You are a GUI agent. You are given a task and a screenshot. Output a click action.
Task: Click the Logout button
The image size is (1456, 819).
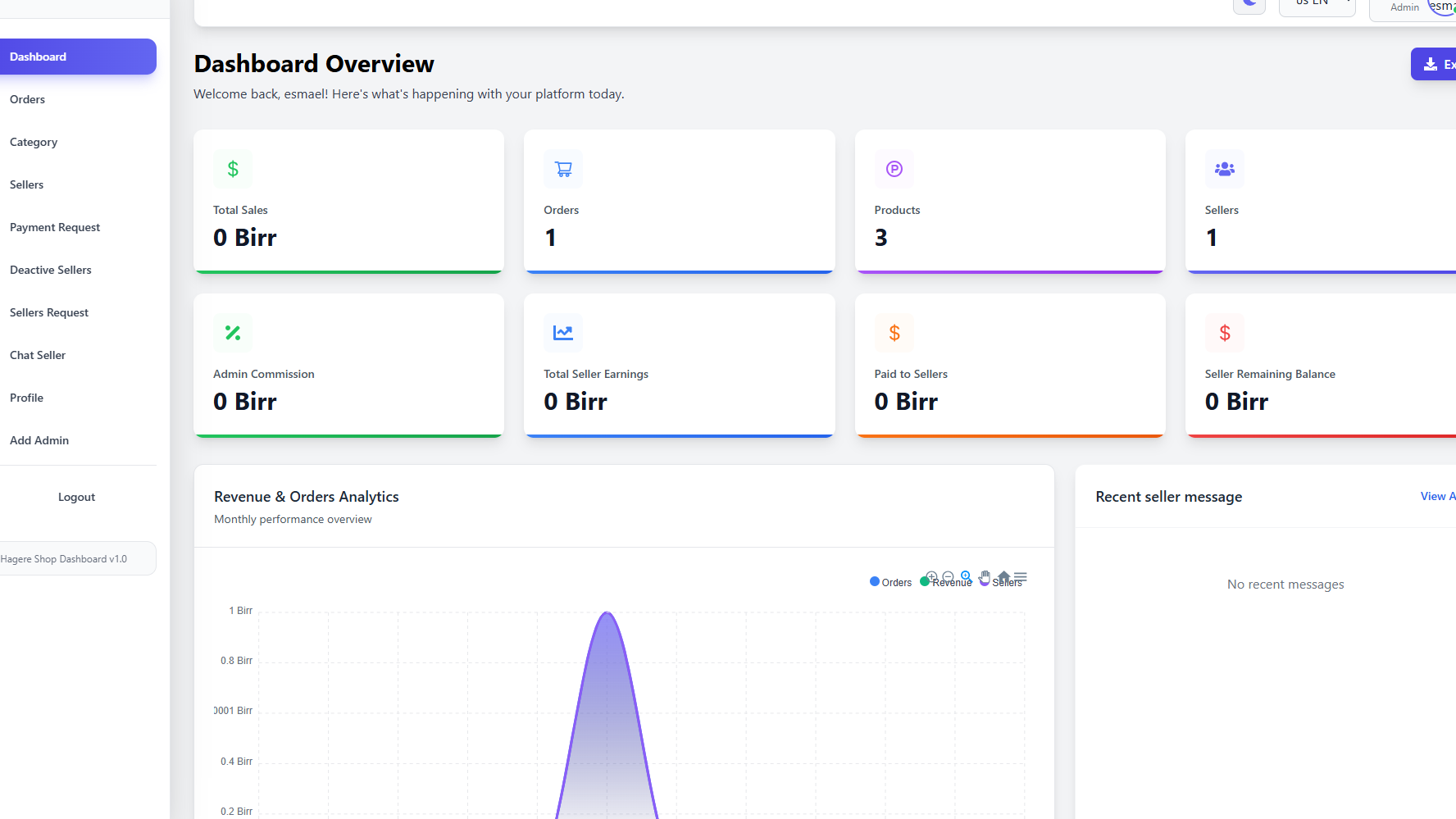[77, 497]
